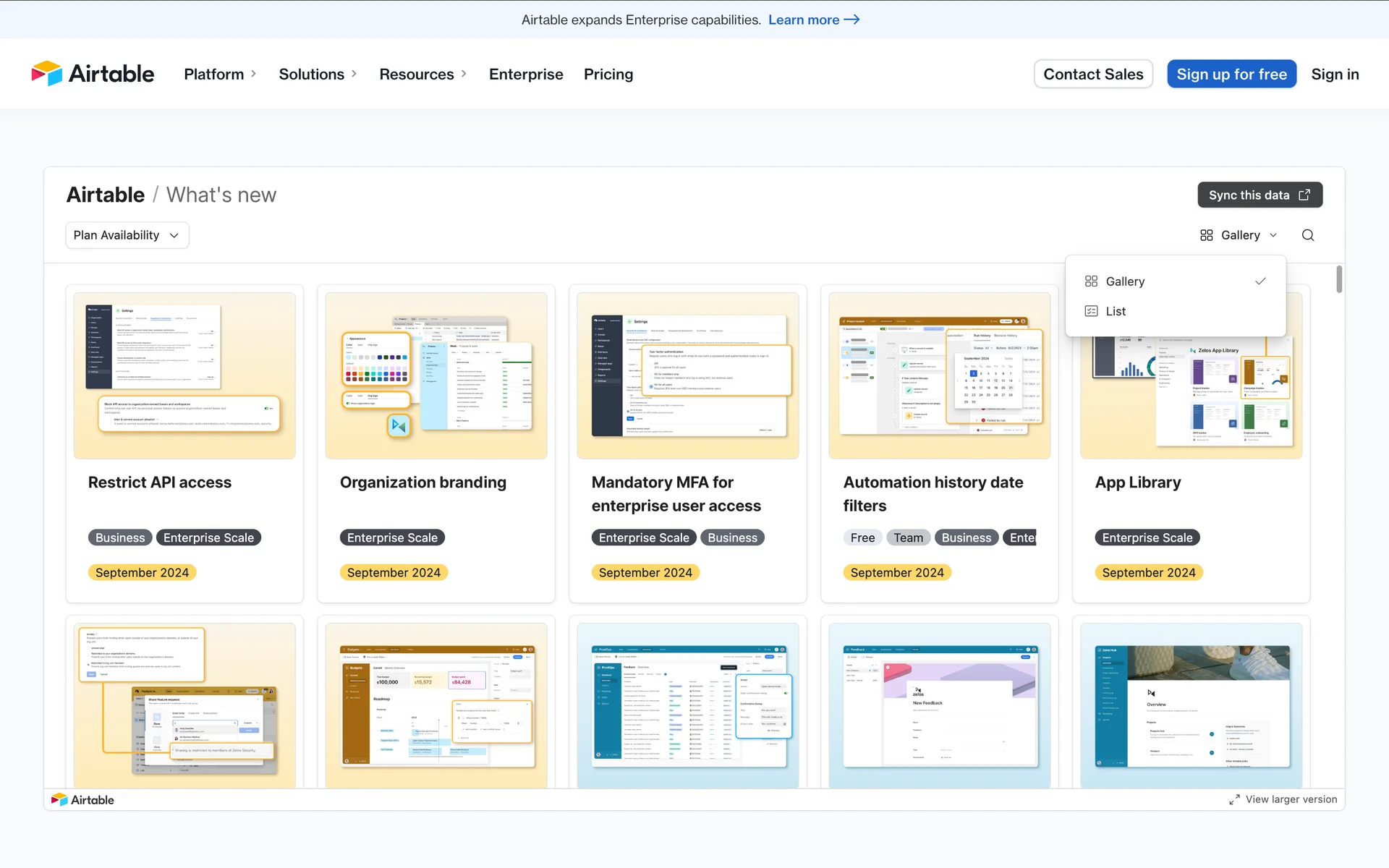Switch to List view option
The width and height of the screenshot is (1389, 868).
point(1115,311)
